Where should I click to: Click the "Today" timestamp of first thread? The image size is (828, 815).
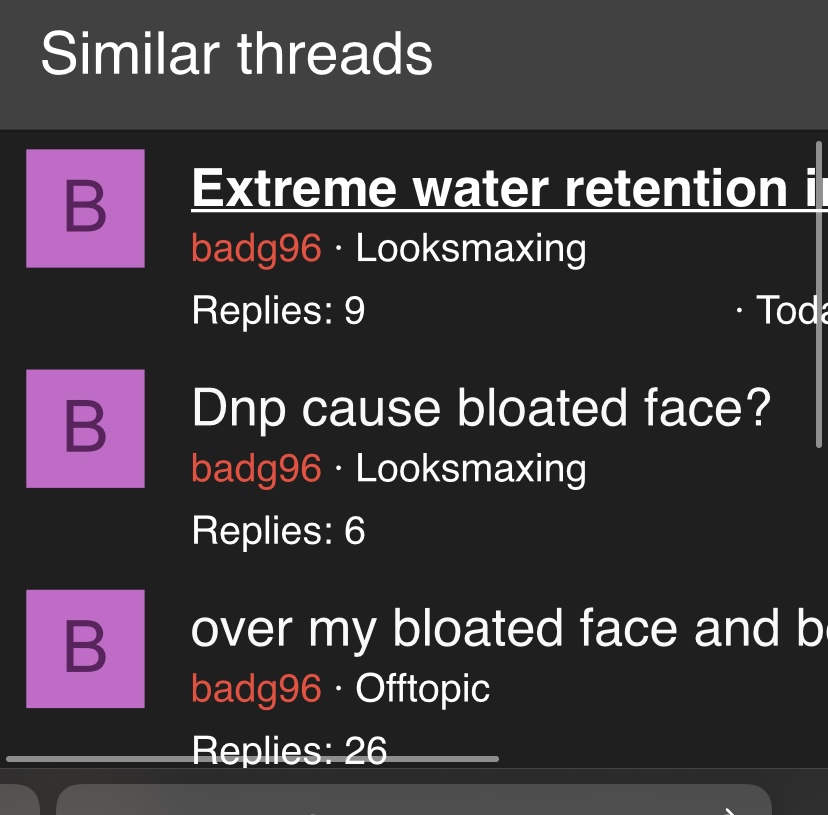pos(792,310)
